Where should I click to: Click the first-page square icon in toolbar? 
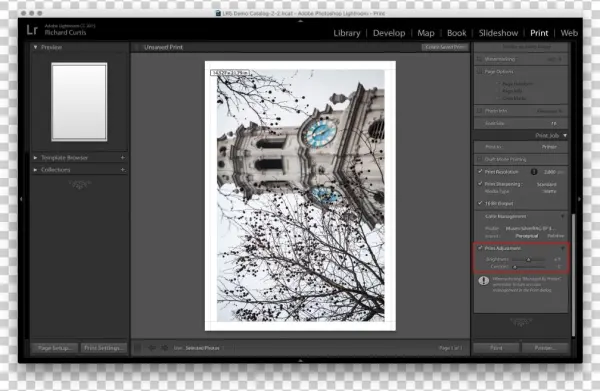pyautogui.click(x=137, y=348)
